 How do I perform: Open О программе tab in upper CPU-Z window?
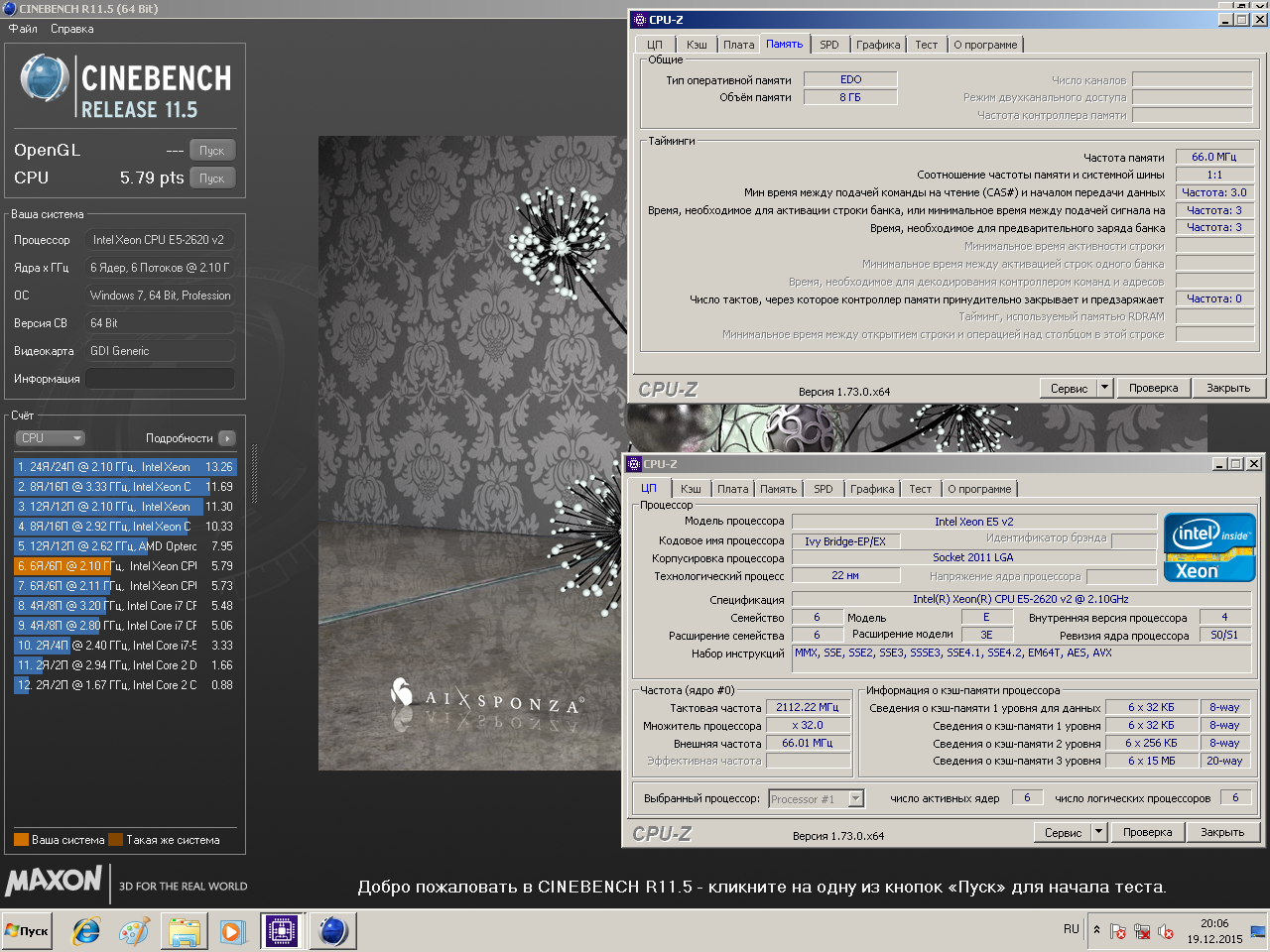click(x=985, y=45)
